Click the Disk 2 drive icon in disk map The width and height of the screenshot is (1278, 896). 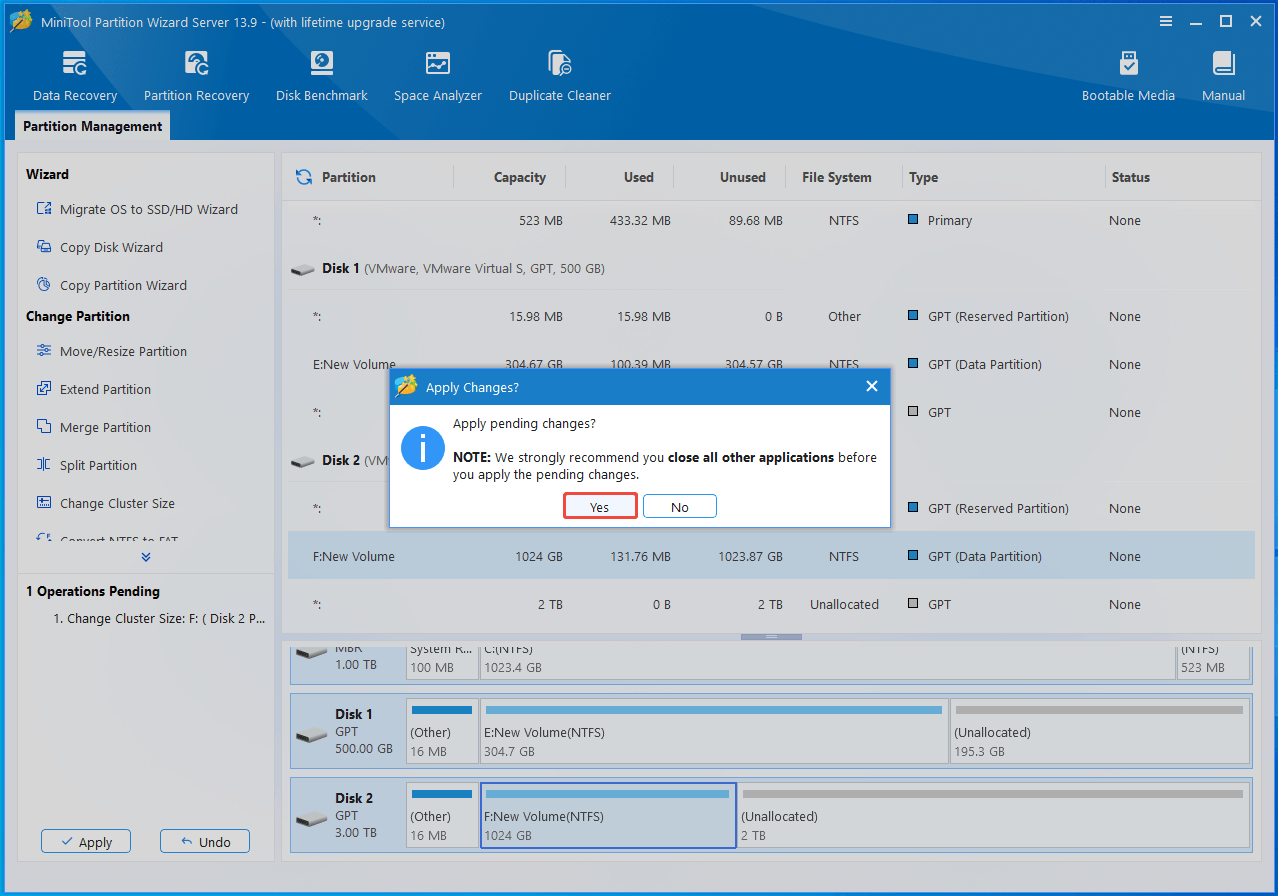(312, 818)
